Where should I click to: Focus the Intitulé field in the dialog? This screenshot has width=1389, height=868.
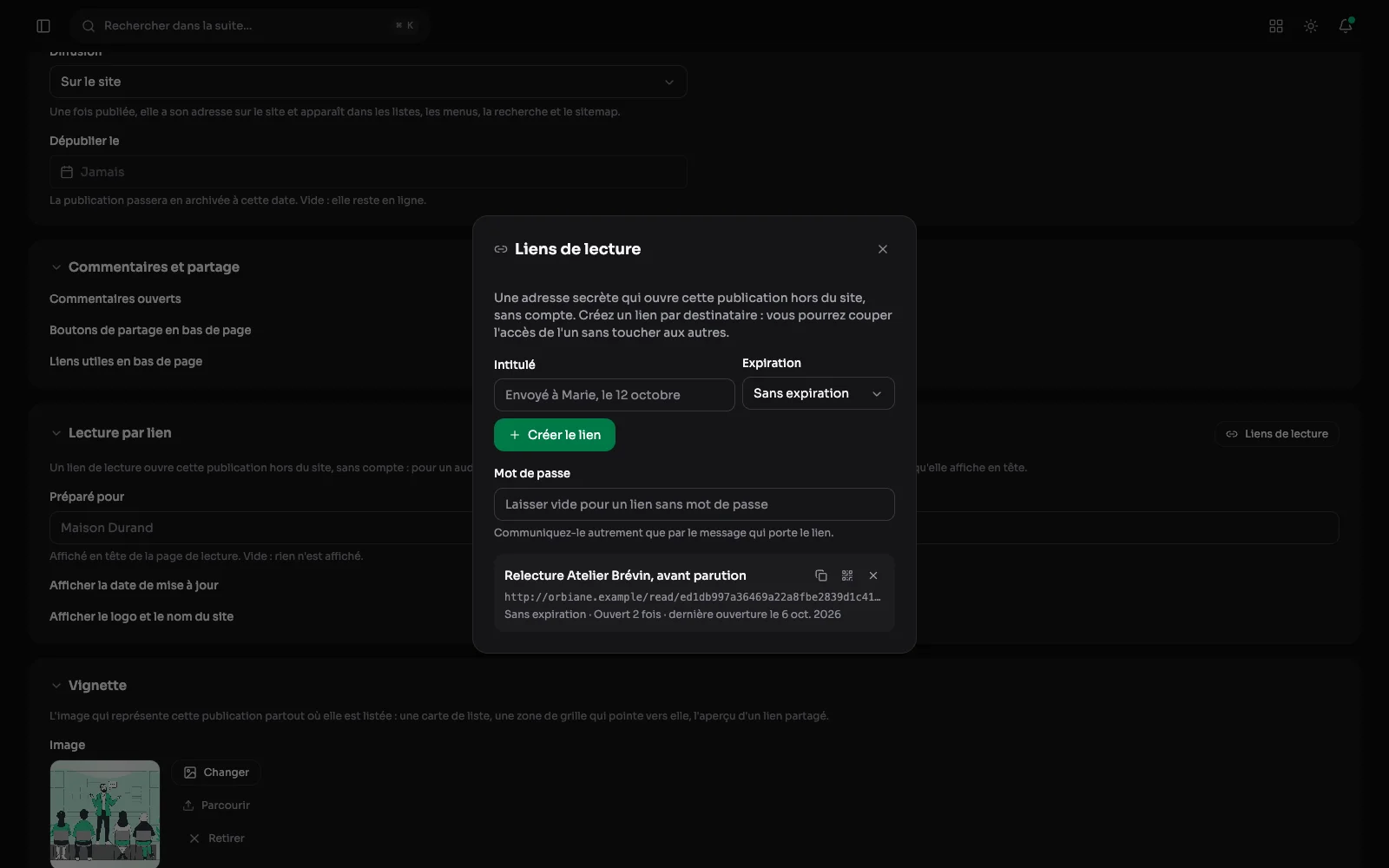click(x=615, y=395)
